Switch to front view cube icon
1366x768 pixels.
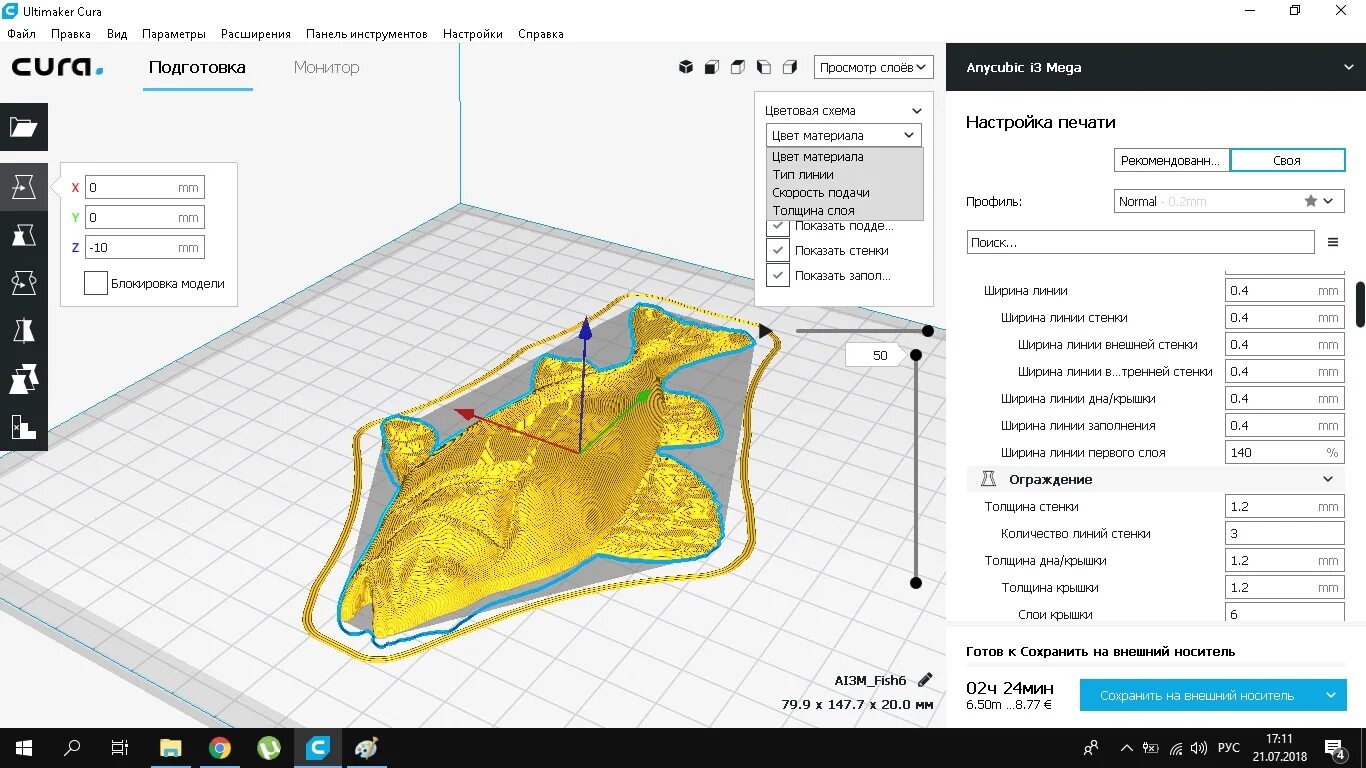point(712,67)
